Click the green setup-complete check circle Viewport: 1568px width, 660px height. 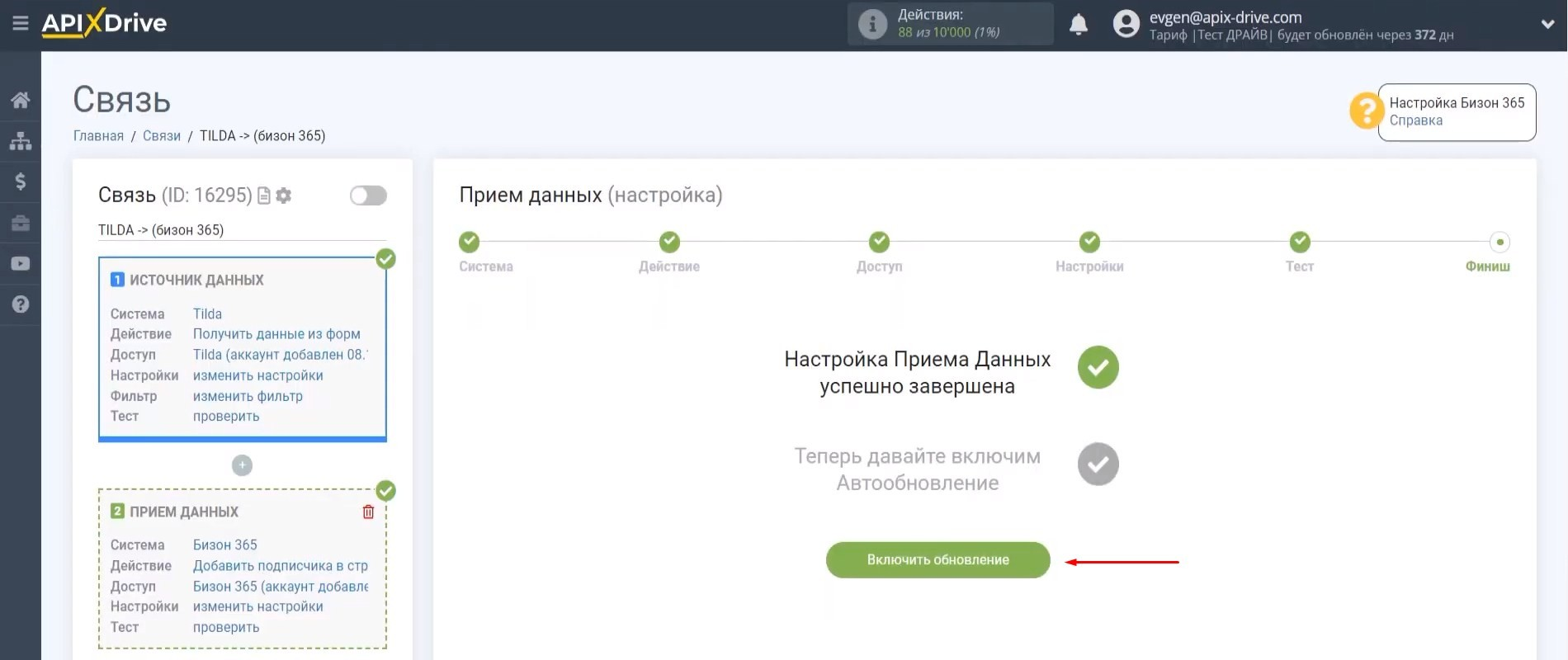tap(1098, 367)
